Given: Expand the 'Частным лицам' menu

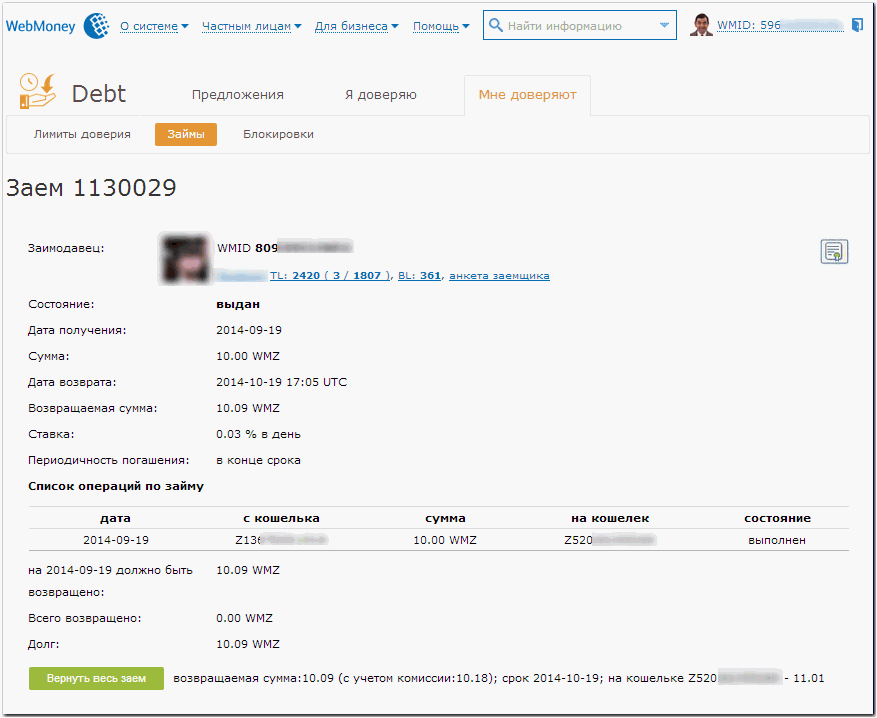Looking at the screenshot, I should [252, 26].
